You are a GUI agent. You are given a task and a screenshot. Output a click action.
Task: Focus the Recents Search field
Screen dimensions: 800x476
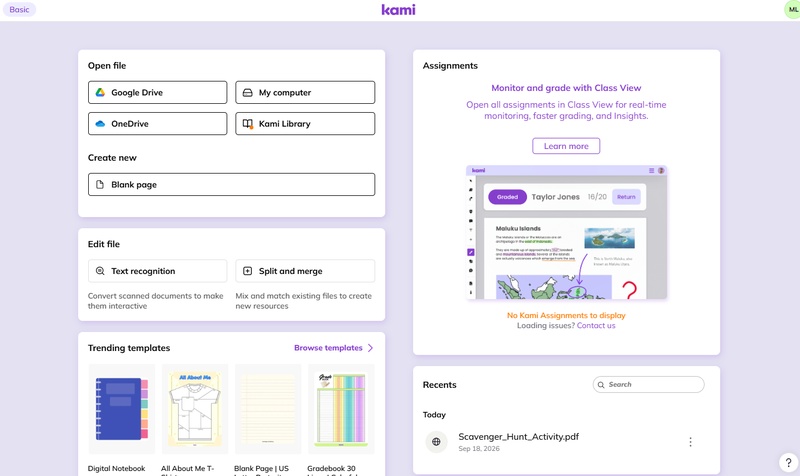click(x=648, y=385)
